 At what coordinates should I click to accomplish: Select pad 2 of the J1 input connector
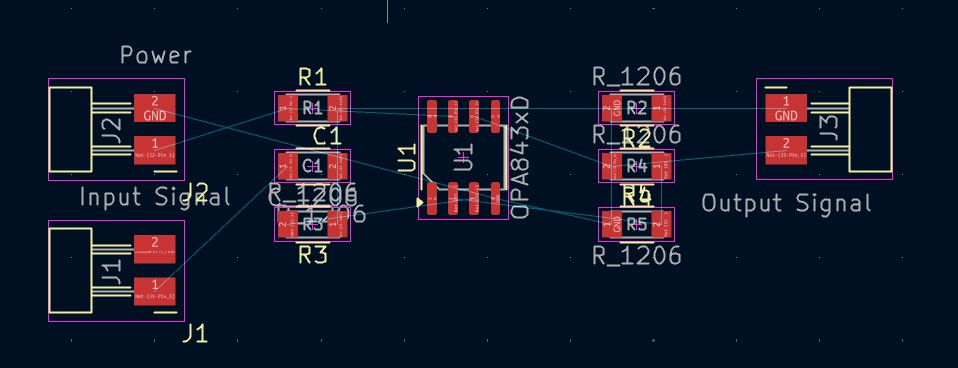click(155, 249)
